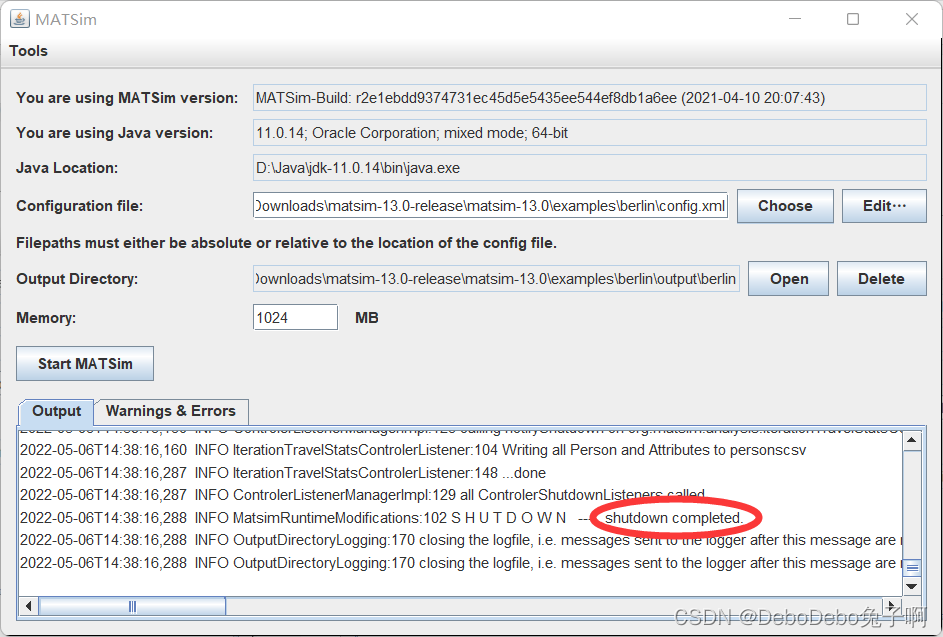The width and height of the screenshot is (943, 637).
Task: Maximize the MATSim window
Action: tap(853, 19)
